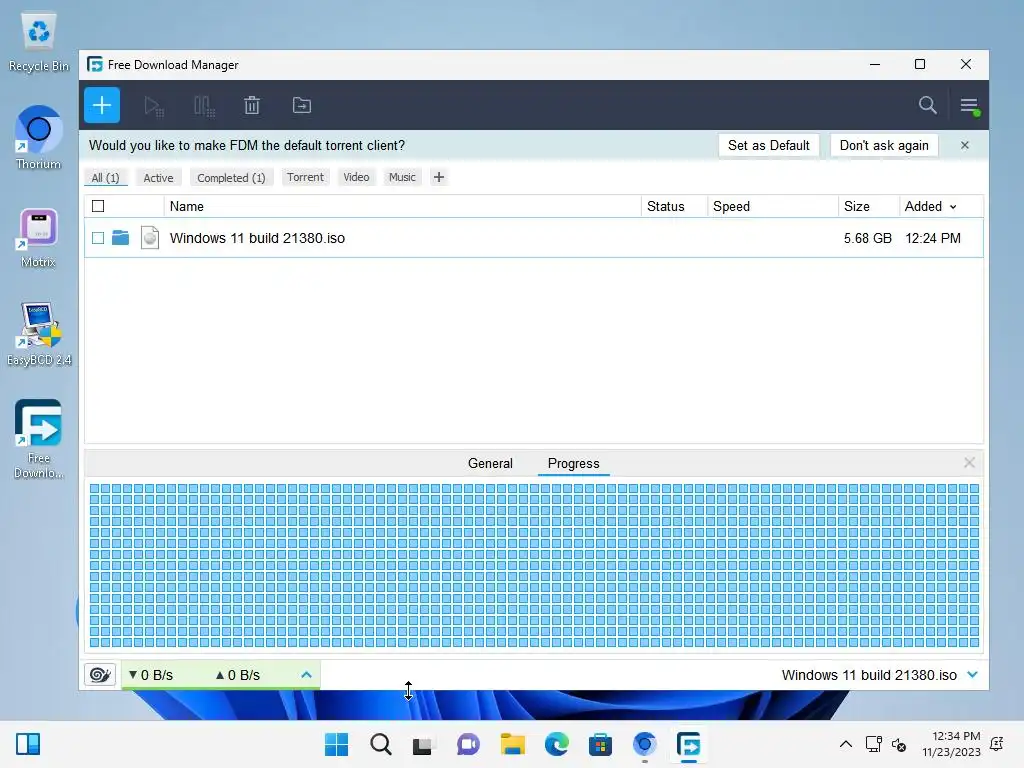Sort by Name column header

187,206
